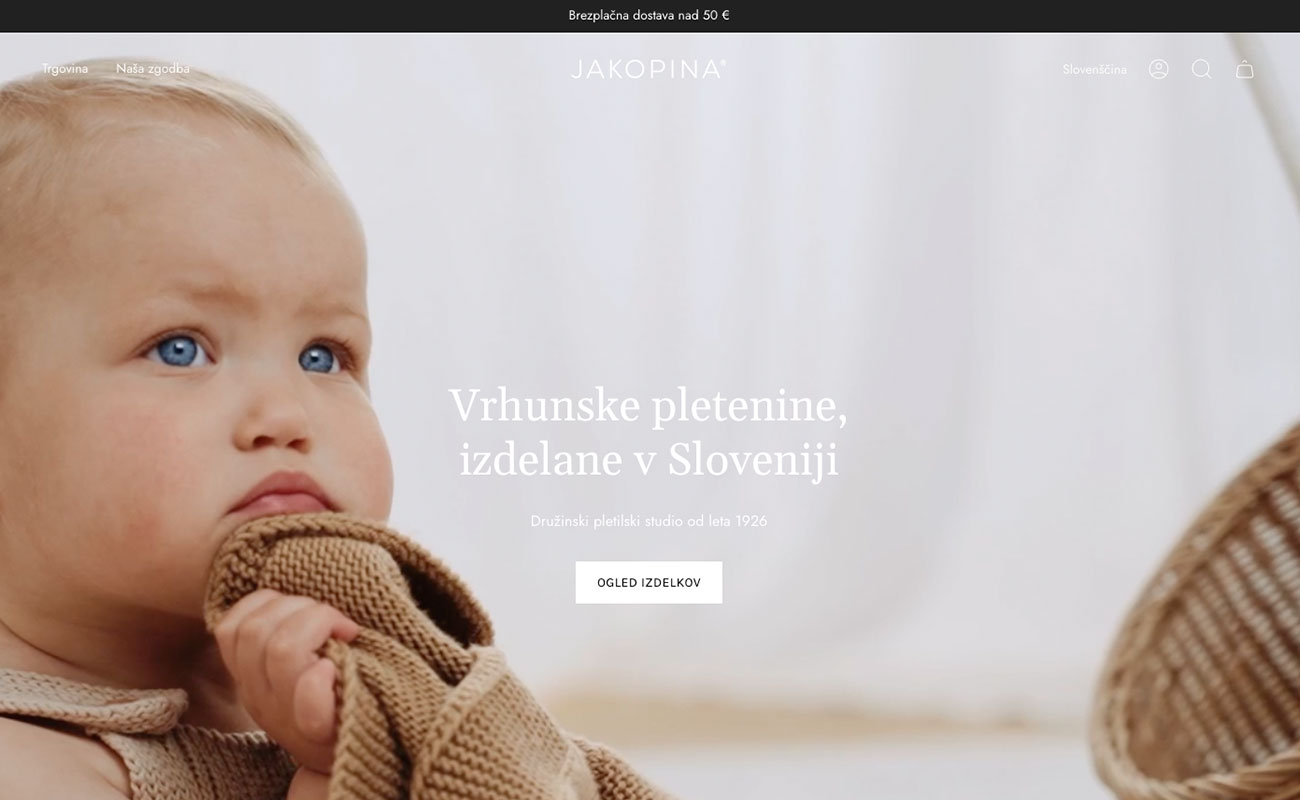Viewport: 1300px width, 800px height.
Task: Open the shopping cart icon
Action: coord(1245,69)
